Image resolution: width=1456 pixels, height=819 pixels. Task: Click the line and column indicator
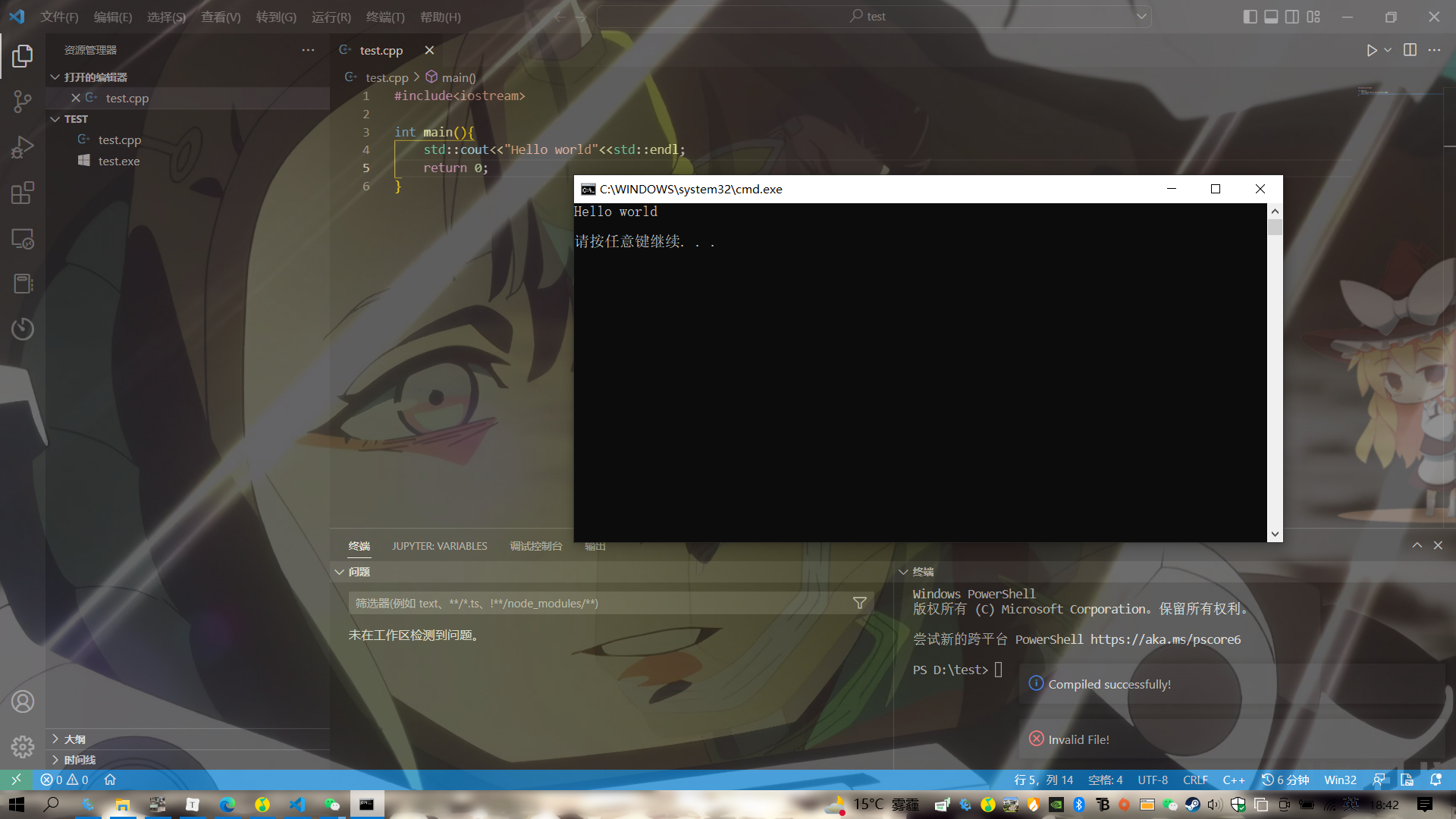click(1043, 780)
